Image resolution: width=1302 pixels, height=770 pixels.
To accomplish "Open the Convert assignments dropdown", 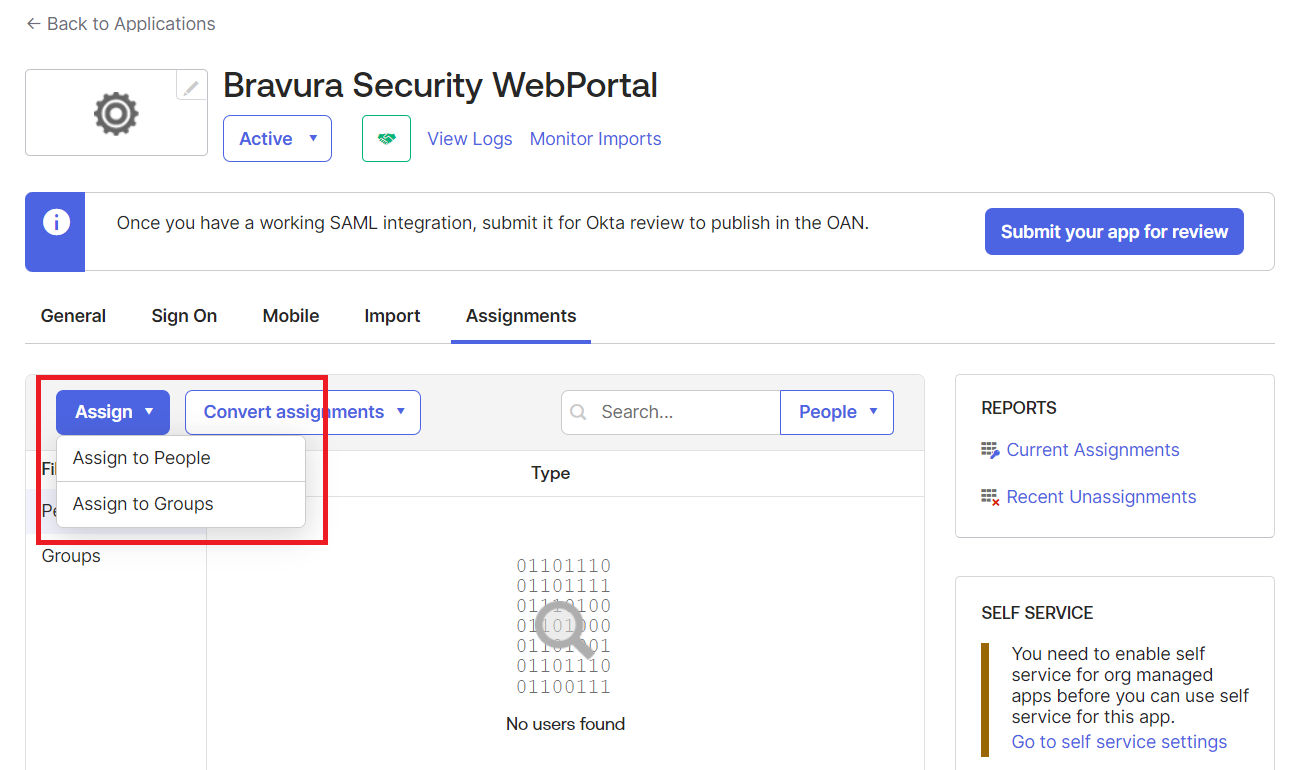I will click(302, 412).
